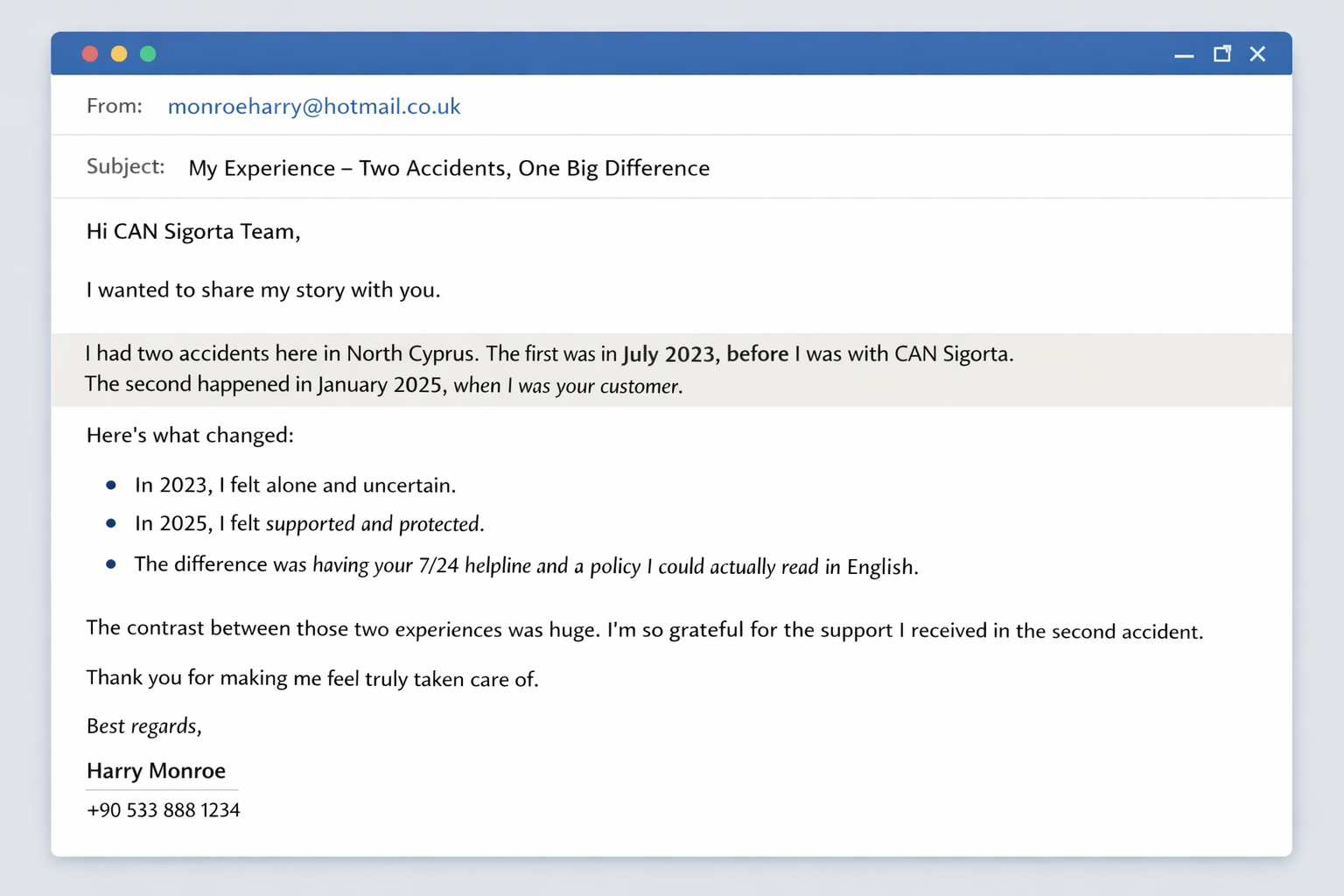This screenshot has height=896, width=1344.
Task: Click the "Hi CAN Sigorta Team" greeting
Action: (192, 232)
